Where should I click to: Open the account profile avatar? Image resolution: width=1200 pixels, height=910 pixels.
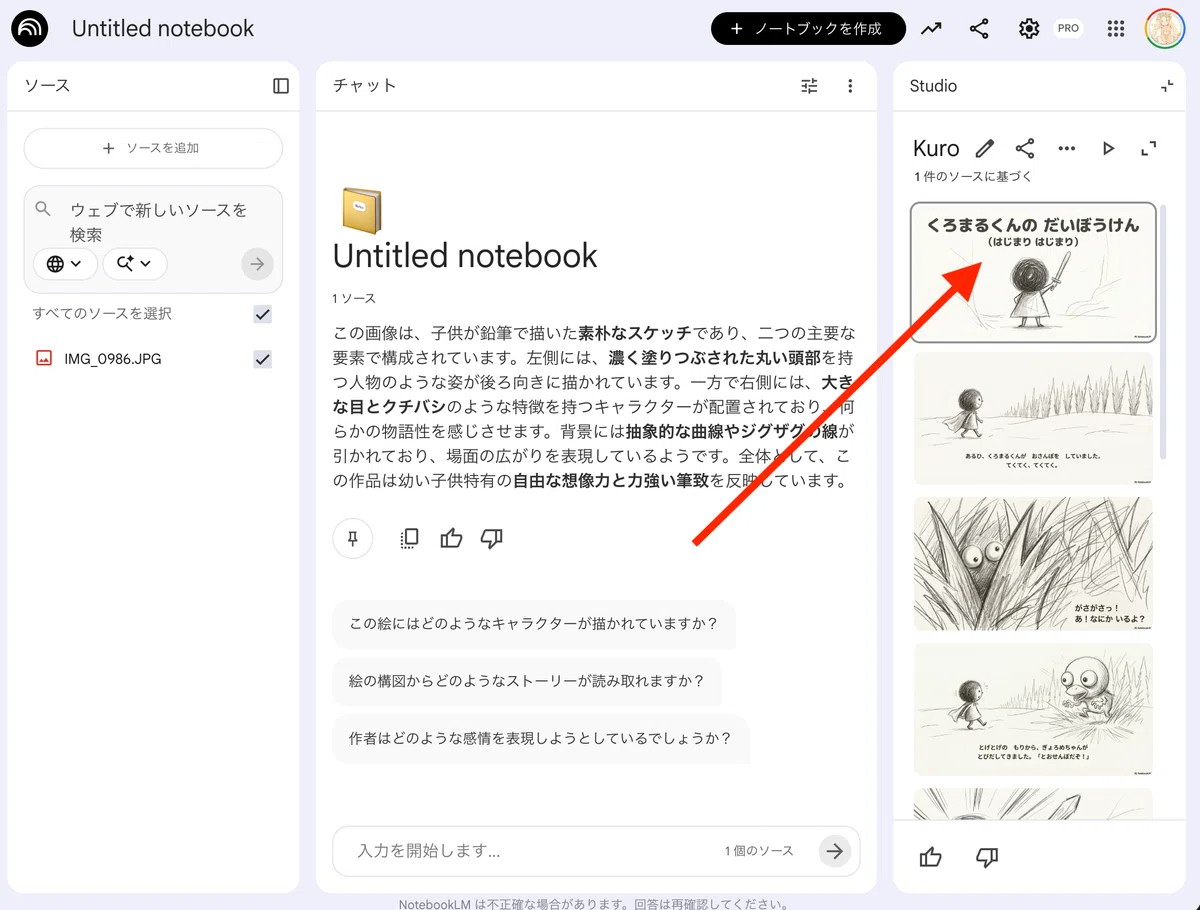click(1165, 29)
